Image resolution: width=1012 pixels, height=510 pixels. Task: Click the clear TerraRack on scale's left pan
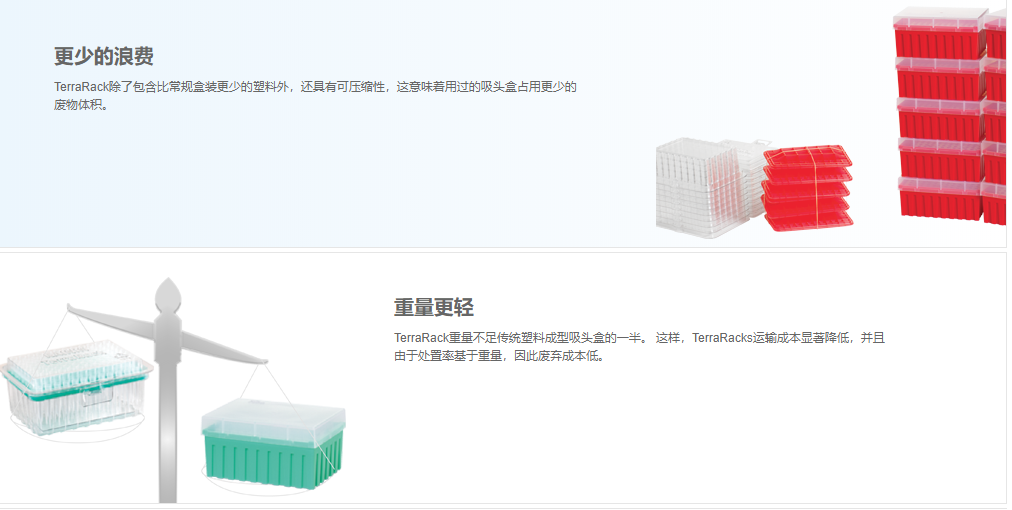click(77, 387)
